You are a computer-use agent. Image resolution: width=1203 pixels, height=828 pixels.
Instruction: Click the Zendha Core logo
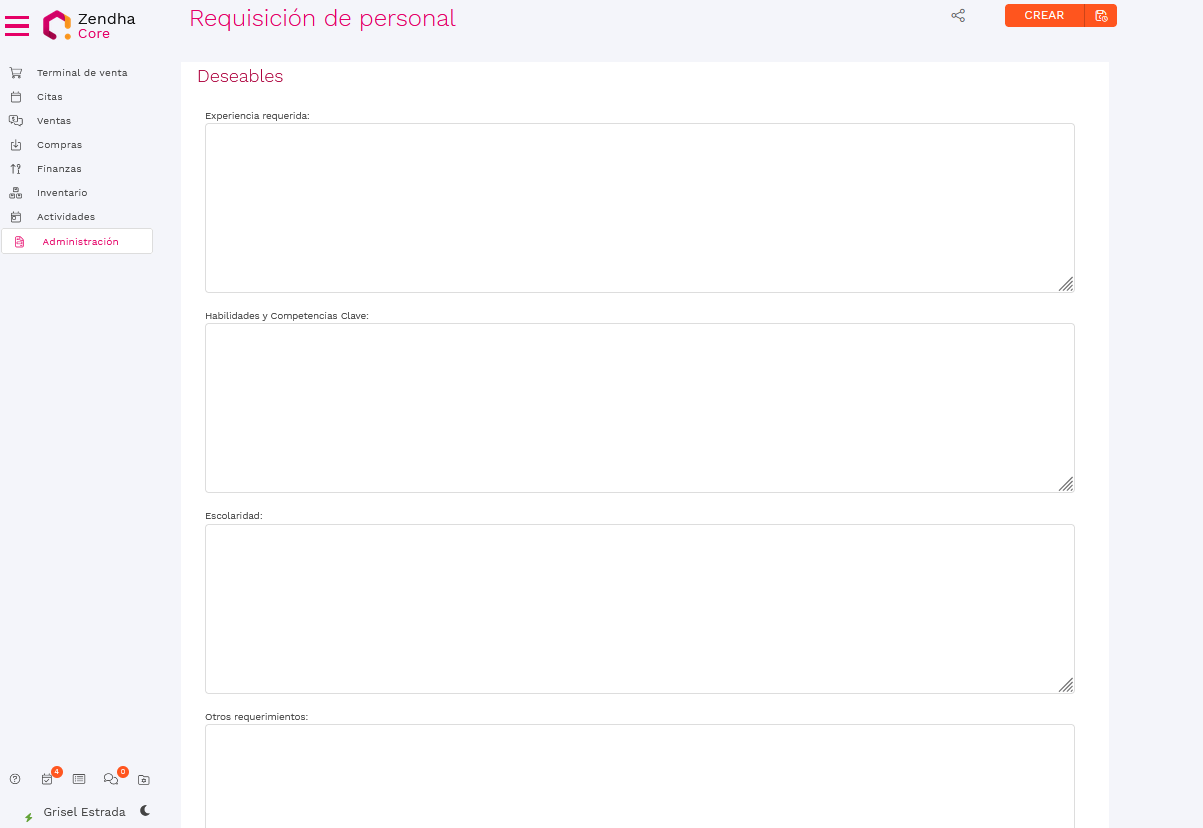pyautogui.click(x=88, y=26)
